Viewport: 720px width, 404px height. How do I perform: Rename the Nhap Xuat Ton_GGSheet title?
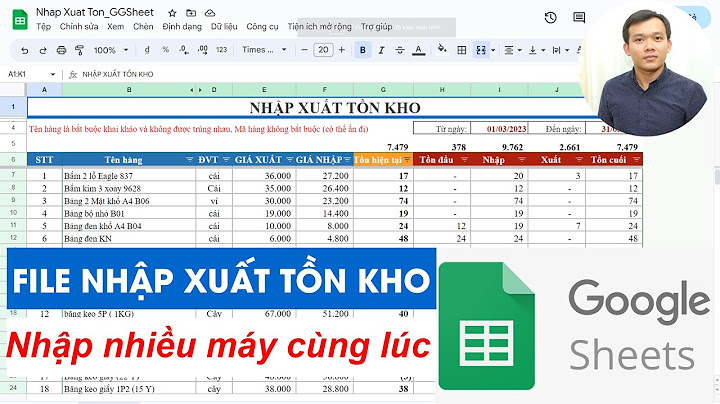pyautogui.click(x=95, y=12)
